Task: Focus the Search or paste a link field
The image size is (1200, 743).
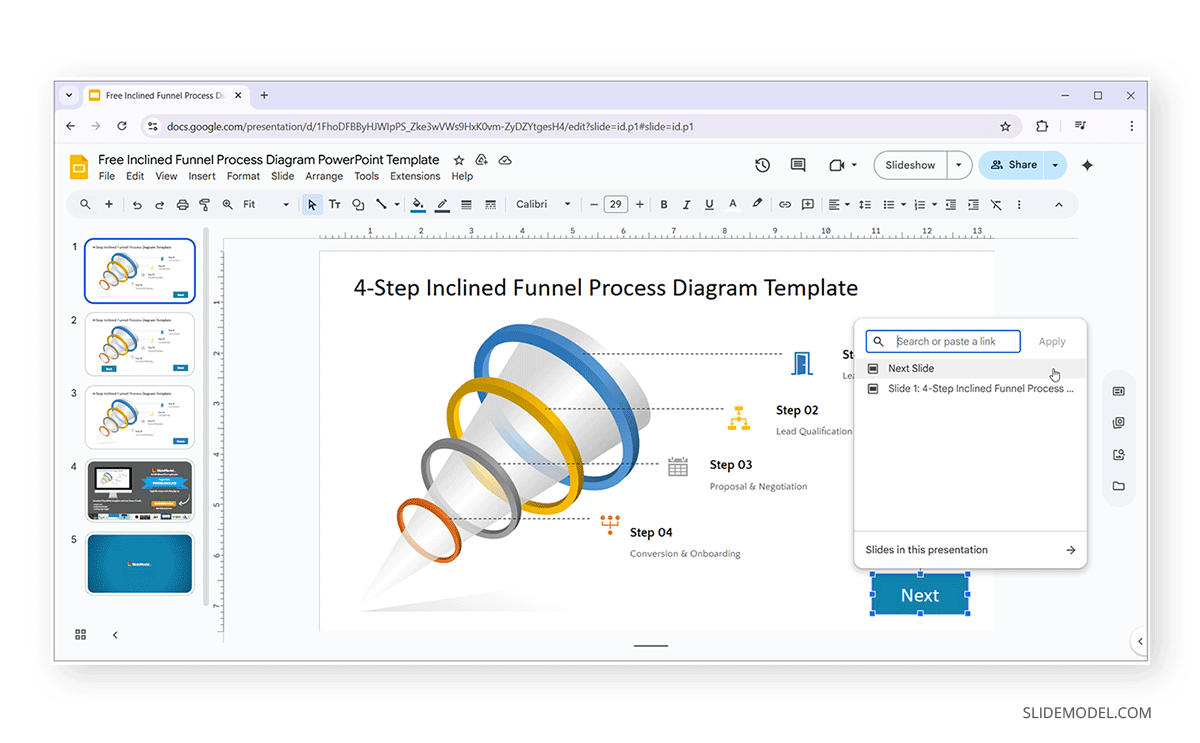Action: [943, 341]
